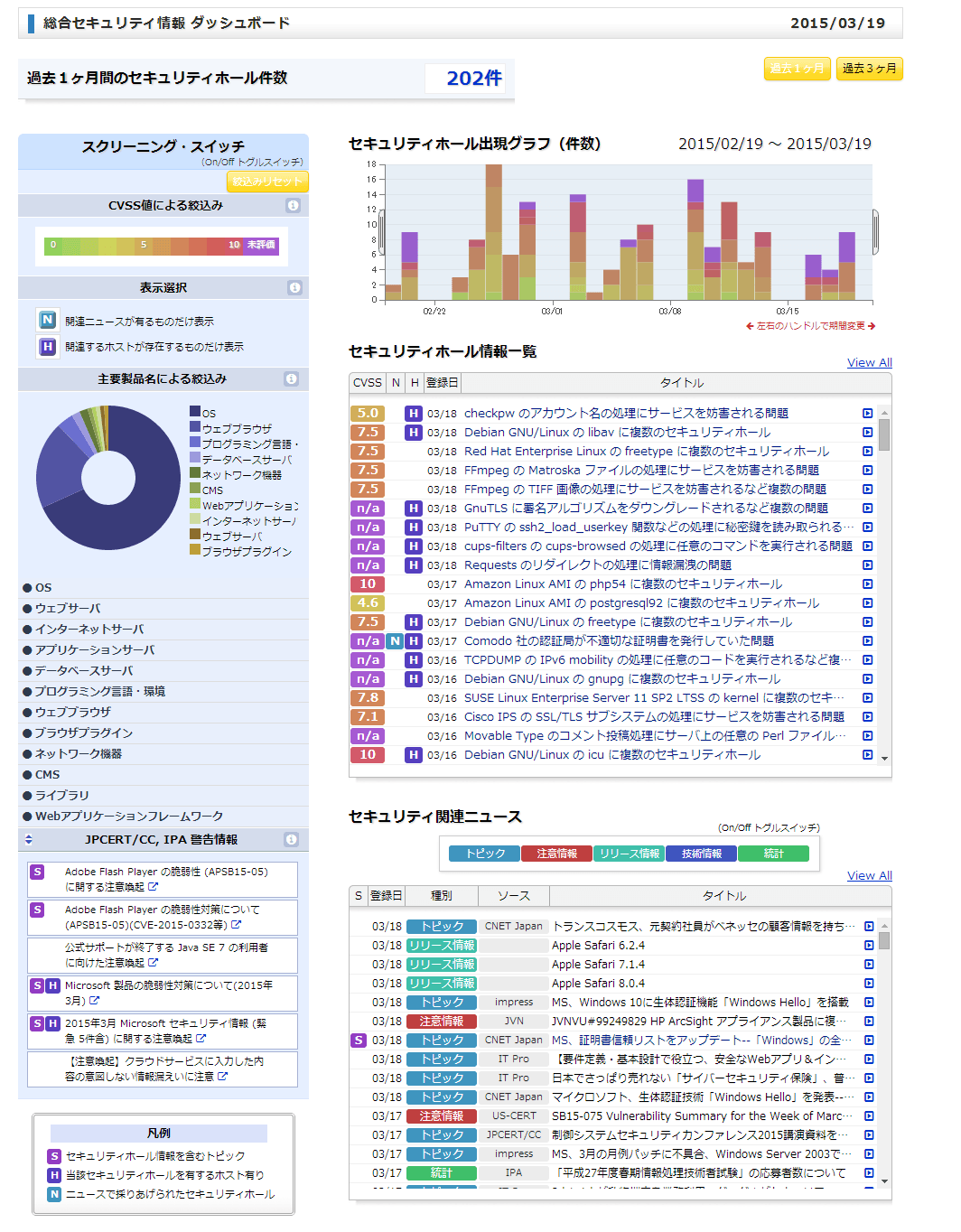The width and height of the screenshot is (961, 1232).
Task: Sort the security hole list by the CVSS column header
Action: point(368,383)
